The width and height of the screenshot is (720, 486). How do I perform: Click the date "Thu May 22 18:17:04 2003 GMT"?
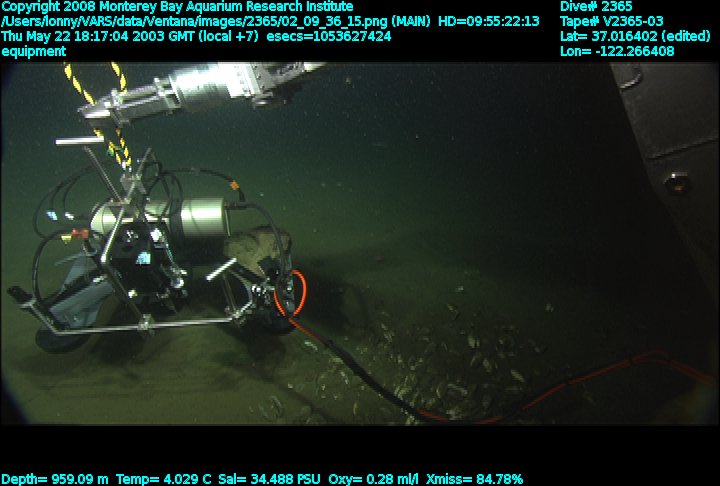[x=98, y=37]
